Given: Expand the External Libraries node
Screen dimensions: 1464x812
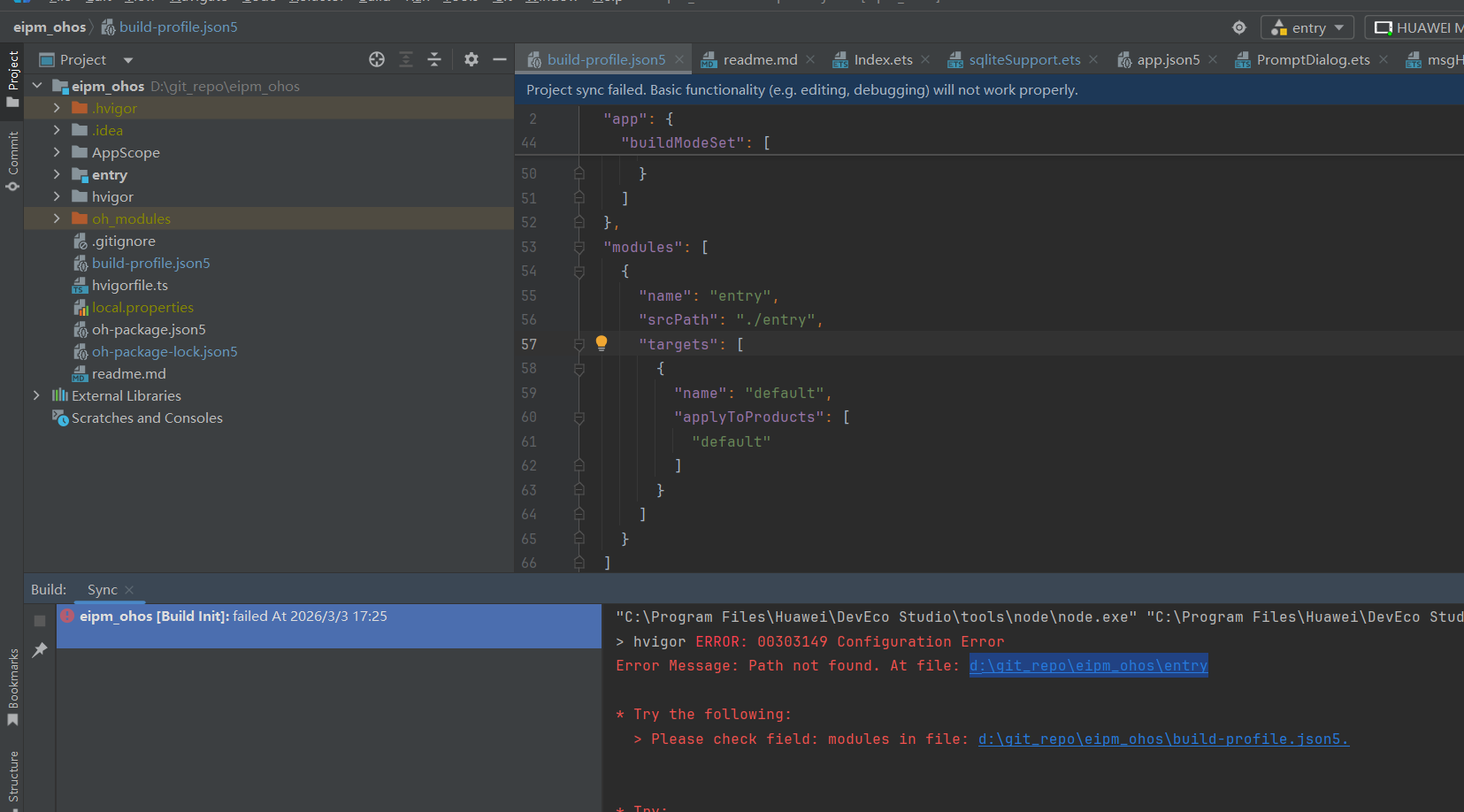Looking at the screenshot, I should pyautogui.click(x=36, y=395).
